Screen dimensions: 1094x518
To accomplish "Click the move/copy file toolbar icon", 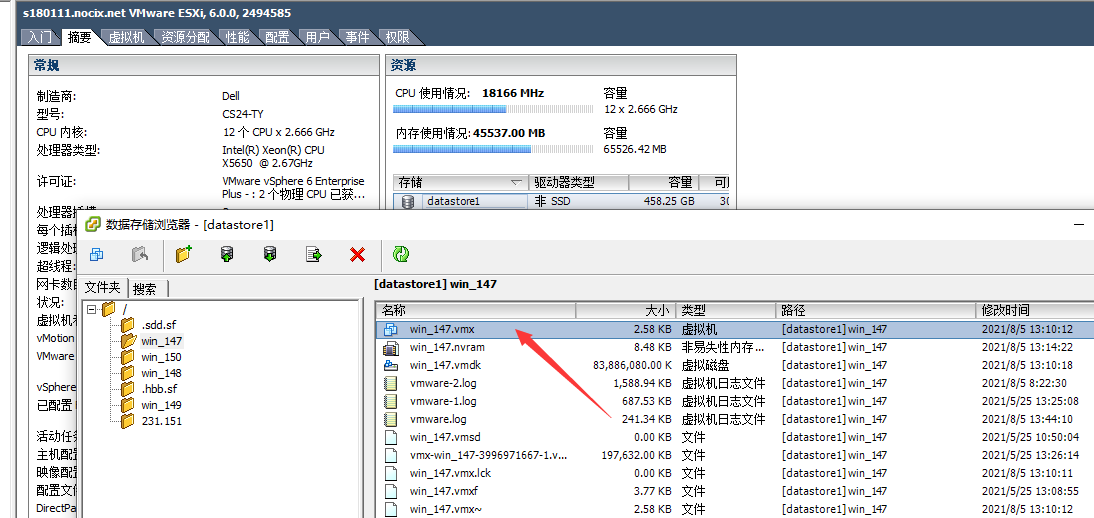I will tap(314, 255).
